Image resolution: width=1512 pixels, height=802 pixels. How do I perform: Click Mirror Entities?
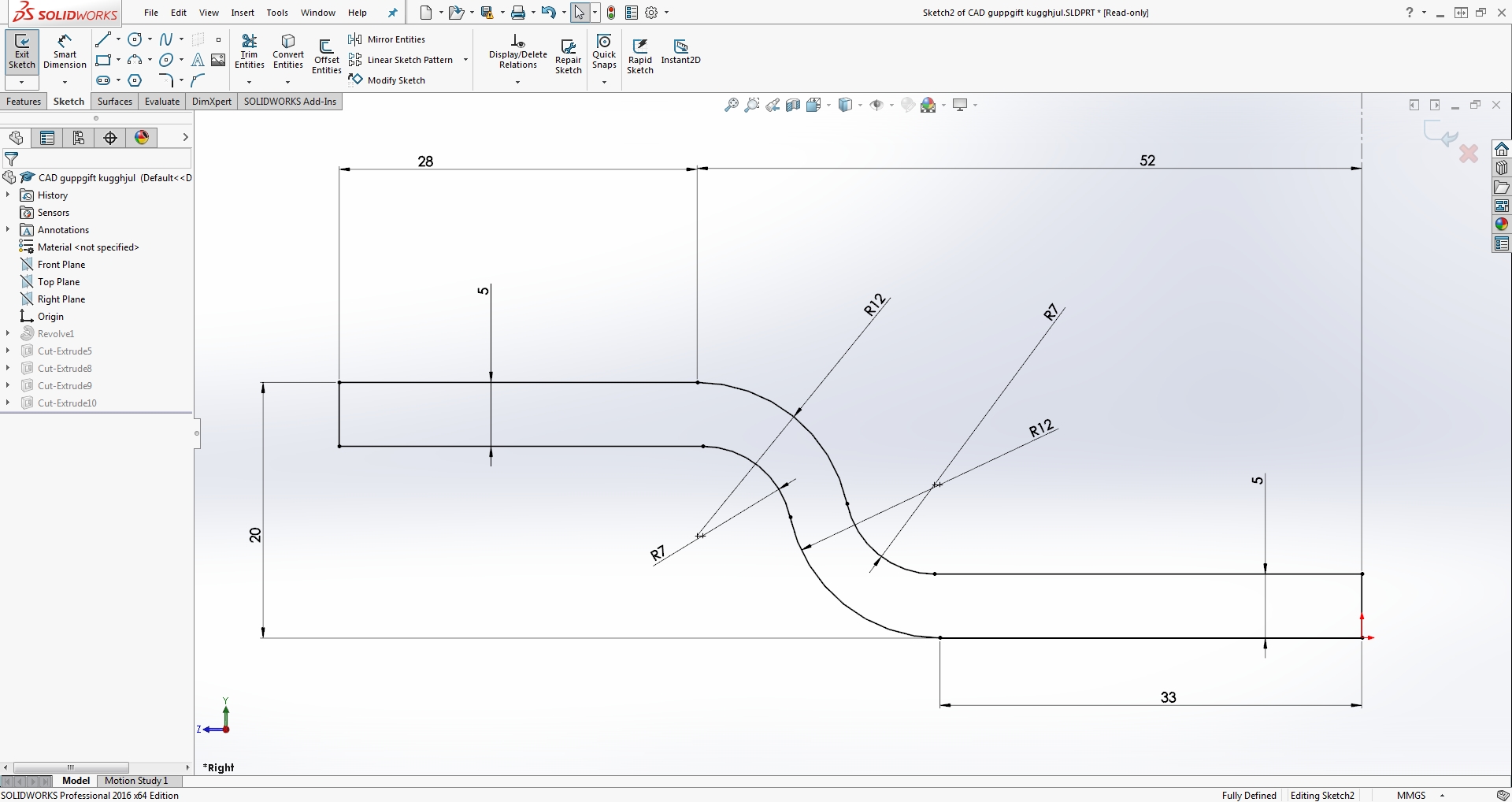(x=387, y=39)
